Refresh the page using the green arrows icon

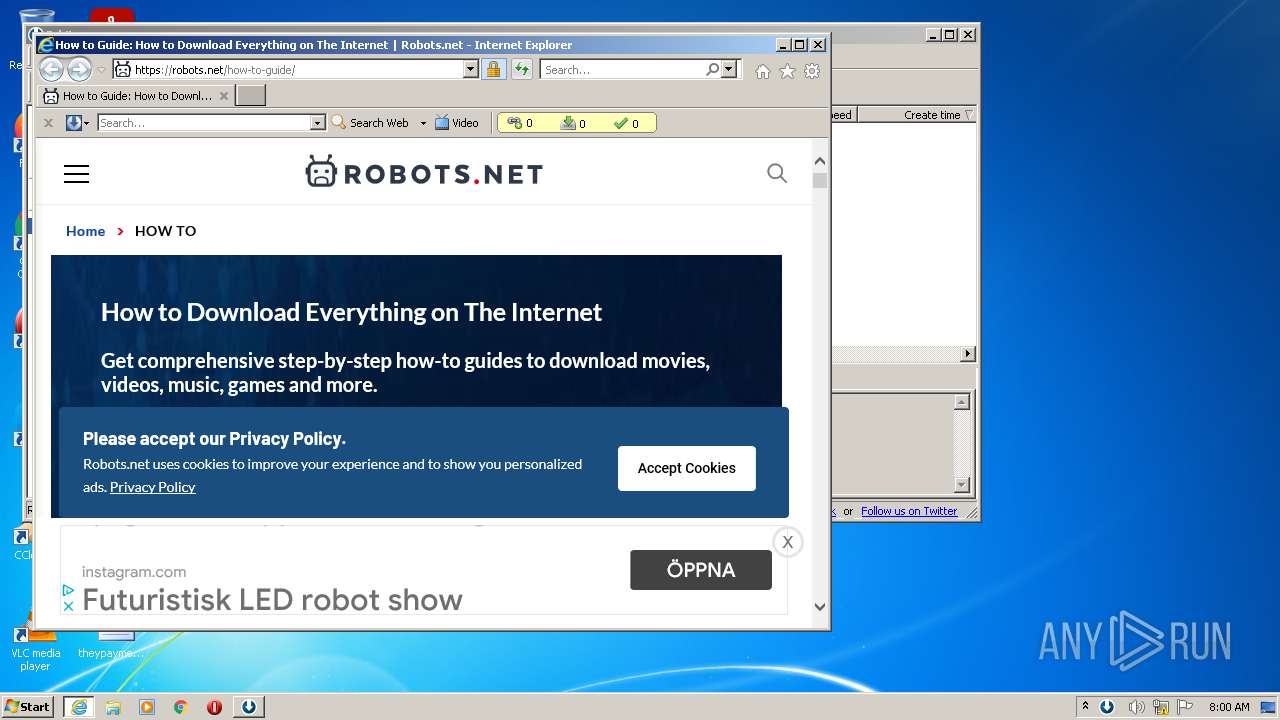click(522, 69)
